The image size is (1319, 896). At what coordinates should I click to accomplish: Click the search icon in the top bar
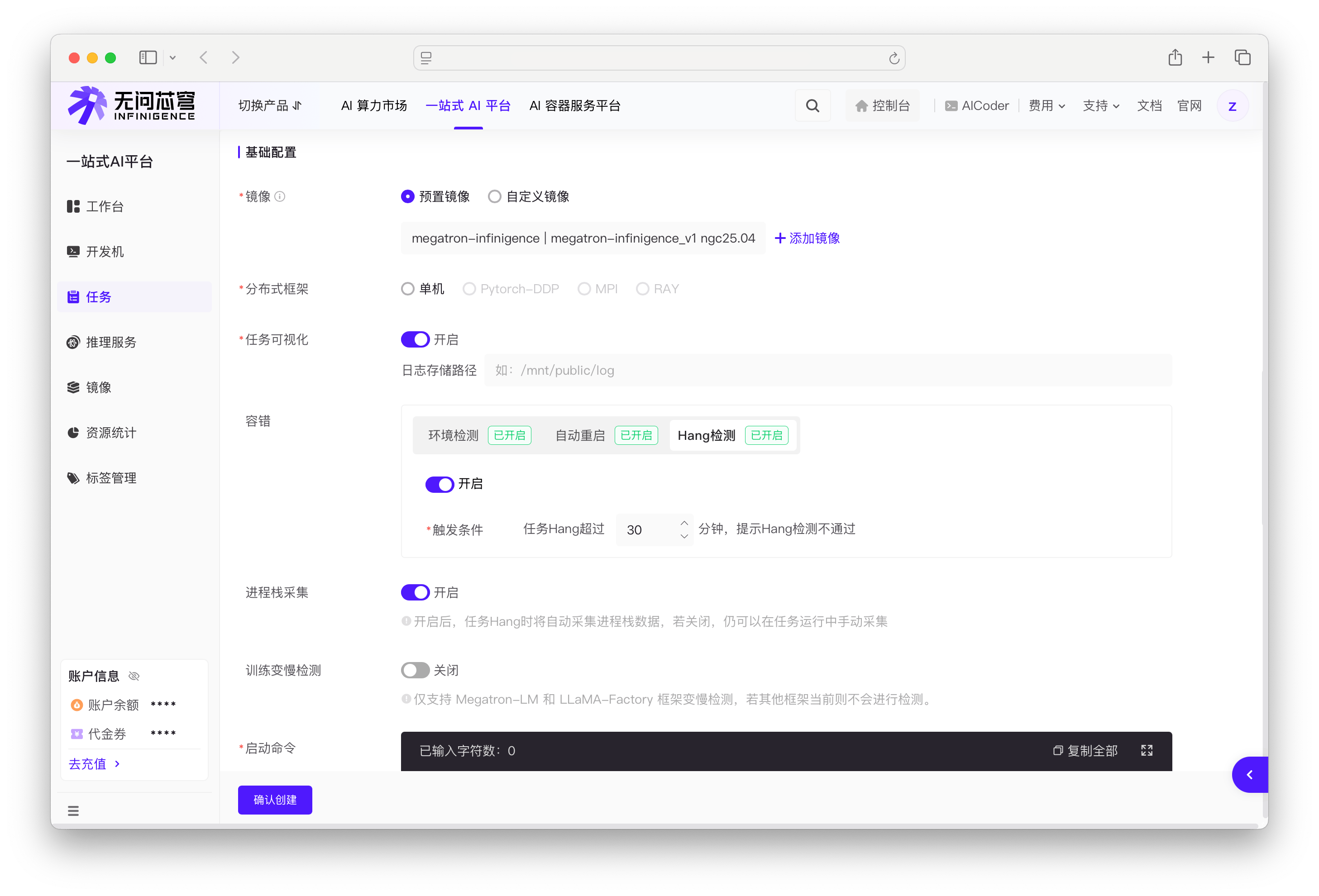point(812,105)
